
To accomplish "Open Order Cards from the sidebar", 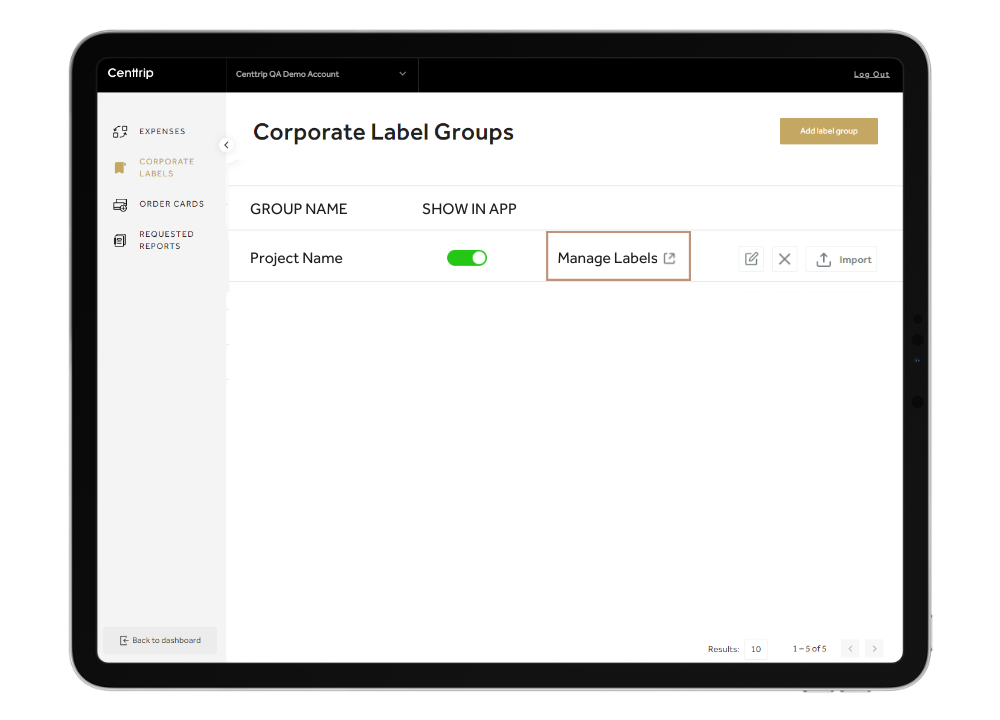I will point(172,204).
